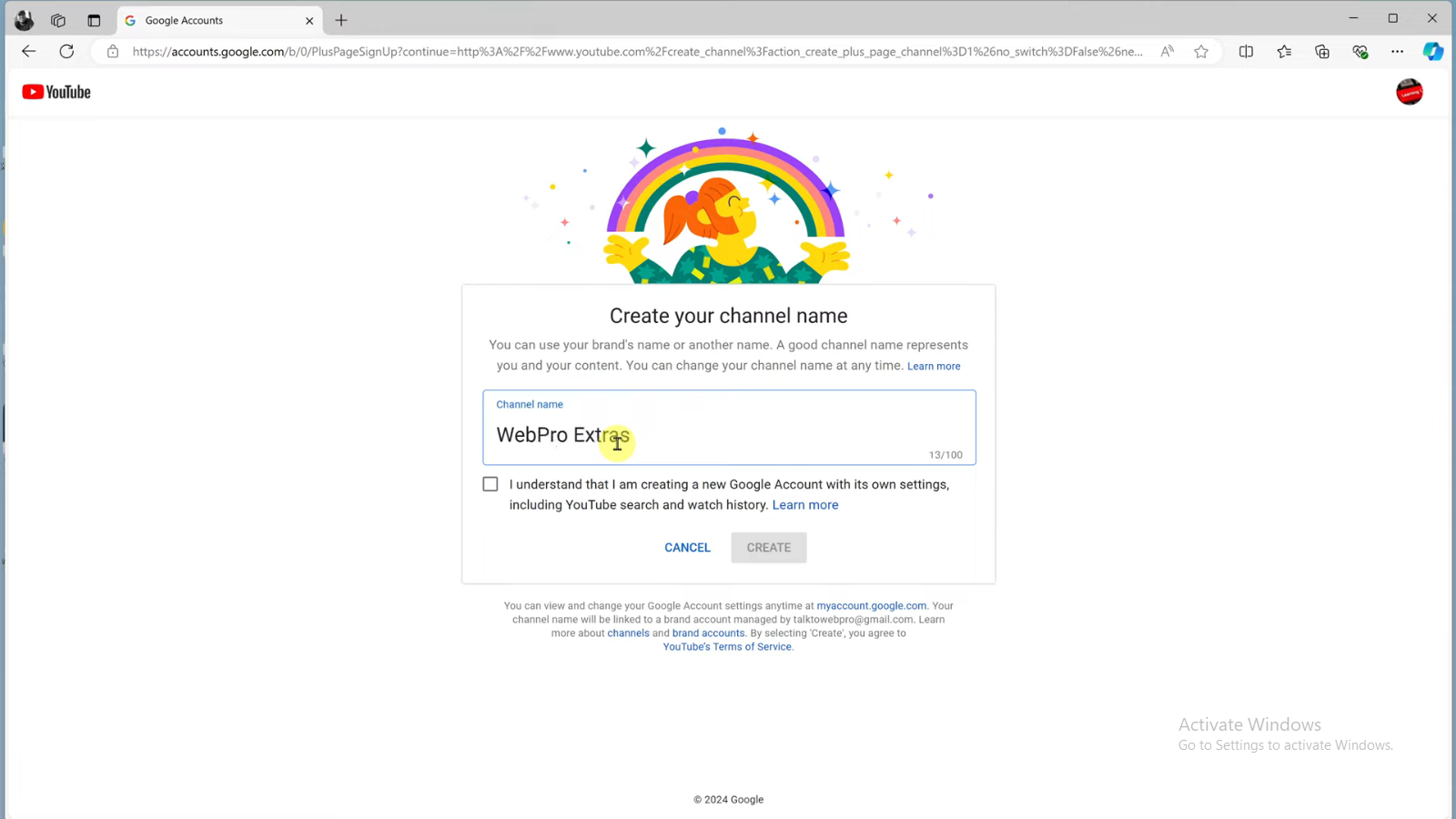Open the Collections icon

pyautogui.click(x=1321, y=52)
